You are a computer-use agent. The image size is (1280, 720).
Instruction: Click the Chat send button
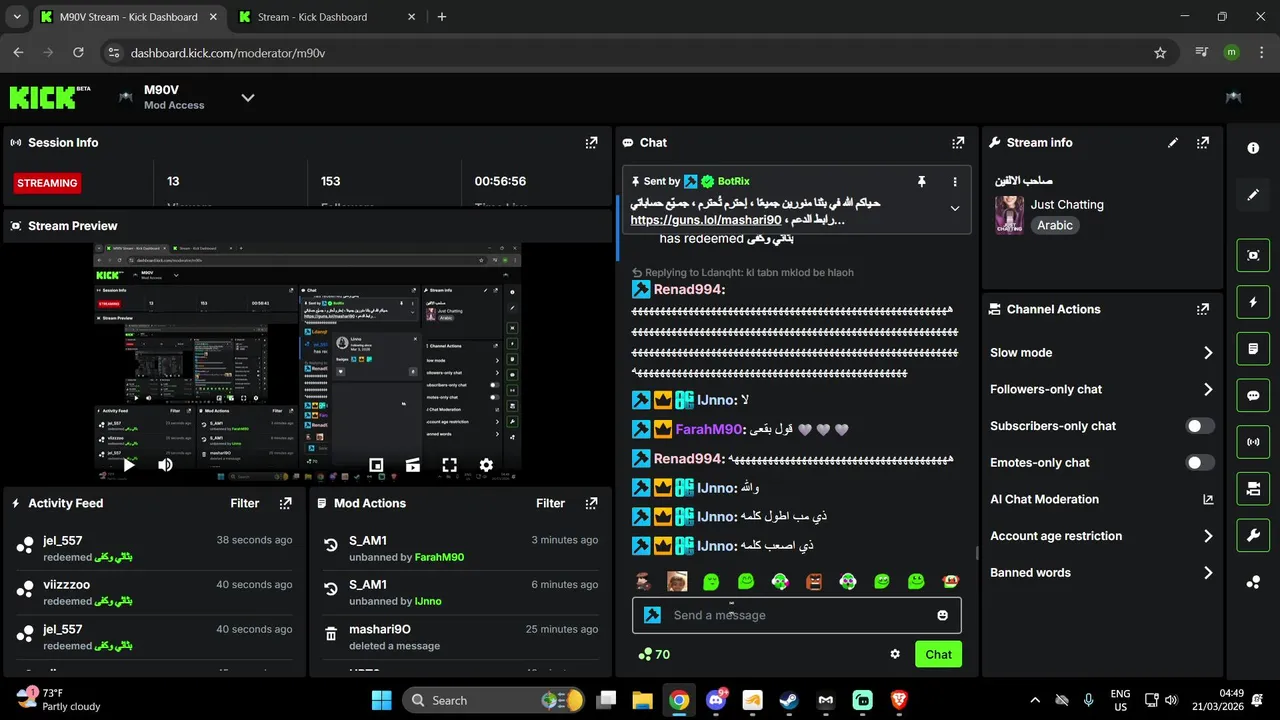(x=938, y=654)
